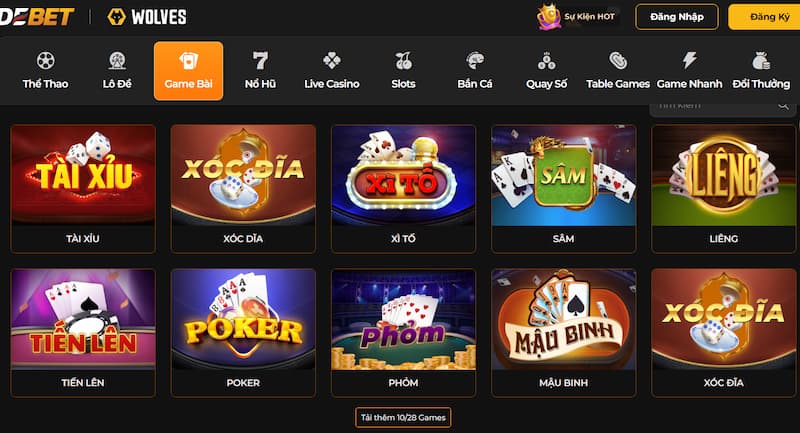The height and width of the screenshot is (433, 800).
Task: Click the Đăng Ký register button
Action: point(765,17)
